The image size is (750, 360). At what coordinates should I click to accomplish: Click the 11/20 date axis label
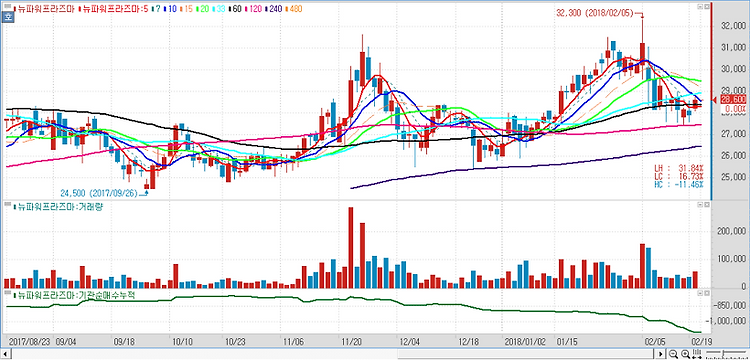tap(351, 343)
